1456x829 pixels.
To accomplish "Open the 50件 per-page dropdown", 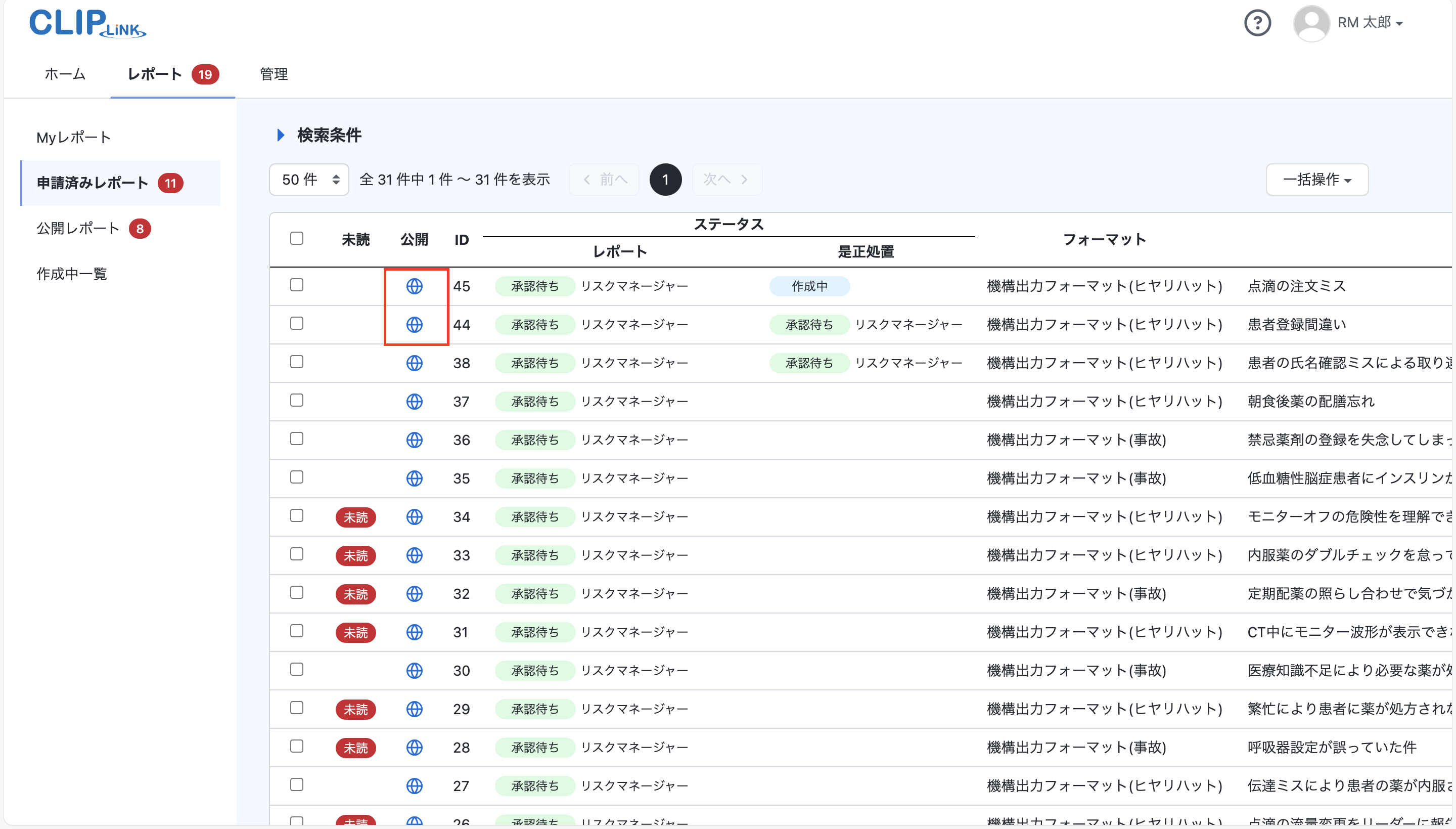I will (308, 180).
